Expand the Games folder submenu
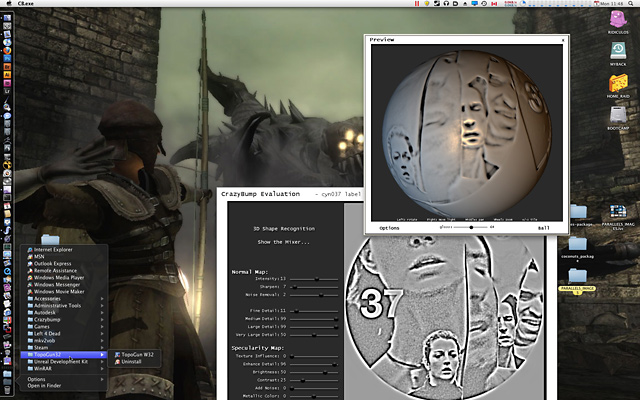 (64, 327)
